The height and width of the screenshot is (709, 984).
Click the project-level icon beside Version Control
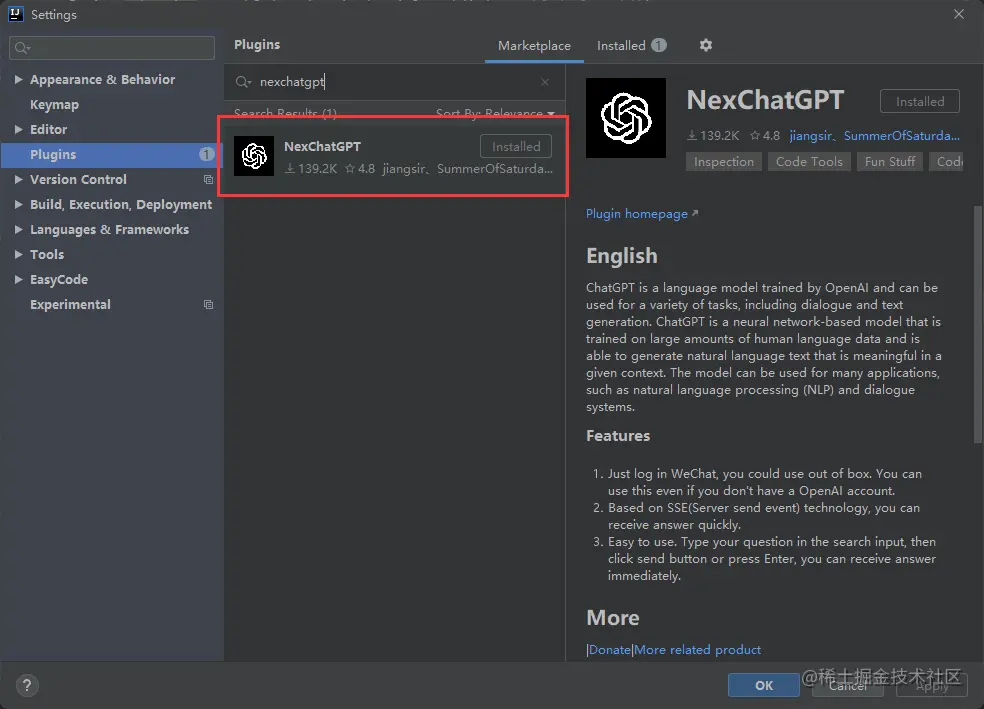[208, 179]
